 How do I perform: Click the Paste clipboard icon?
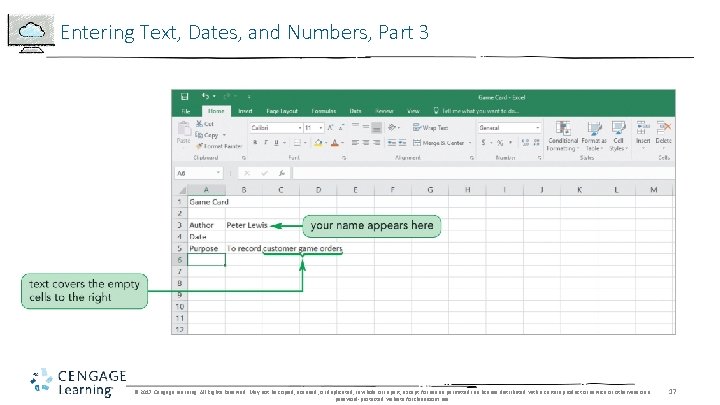(184, 129)
